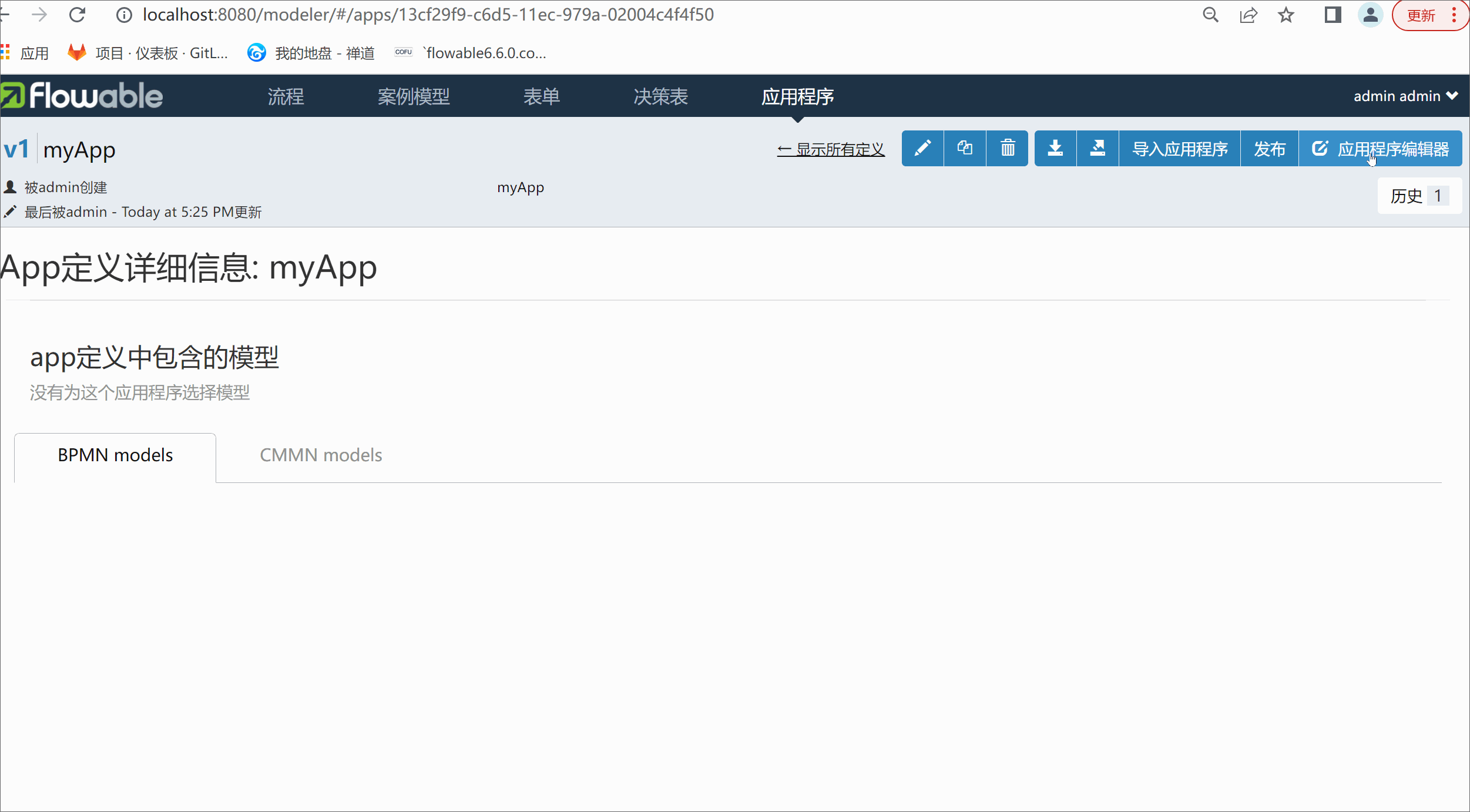Switch to CMMN models tab

point(321,455)
